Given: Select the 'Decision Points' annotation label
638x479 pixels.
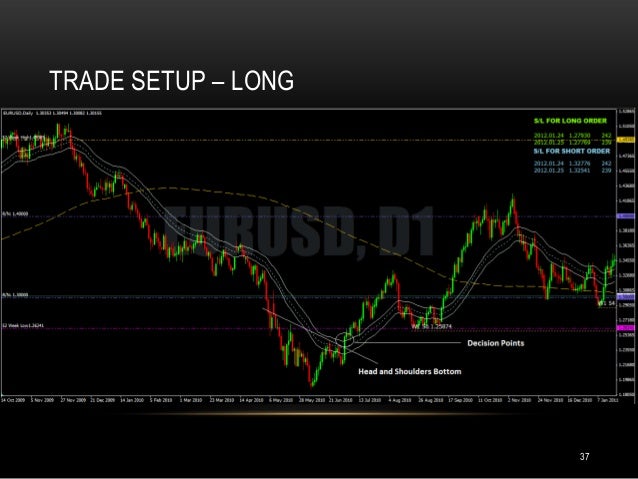Looking at the screenshot, I should [495, 343].
